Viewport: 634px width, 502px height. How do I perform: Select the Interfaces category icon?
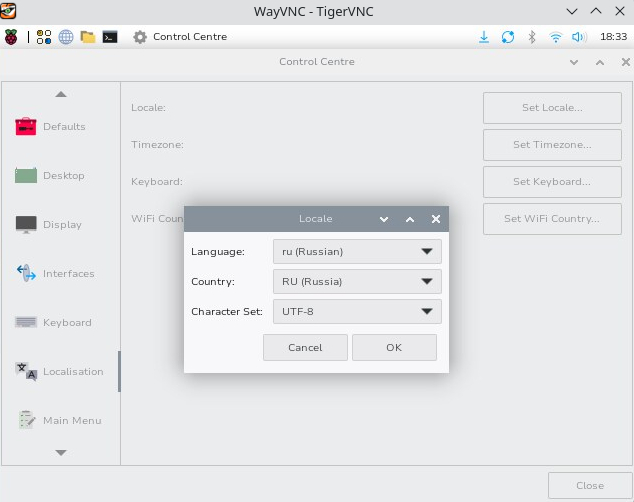click(26, 273)
